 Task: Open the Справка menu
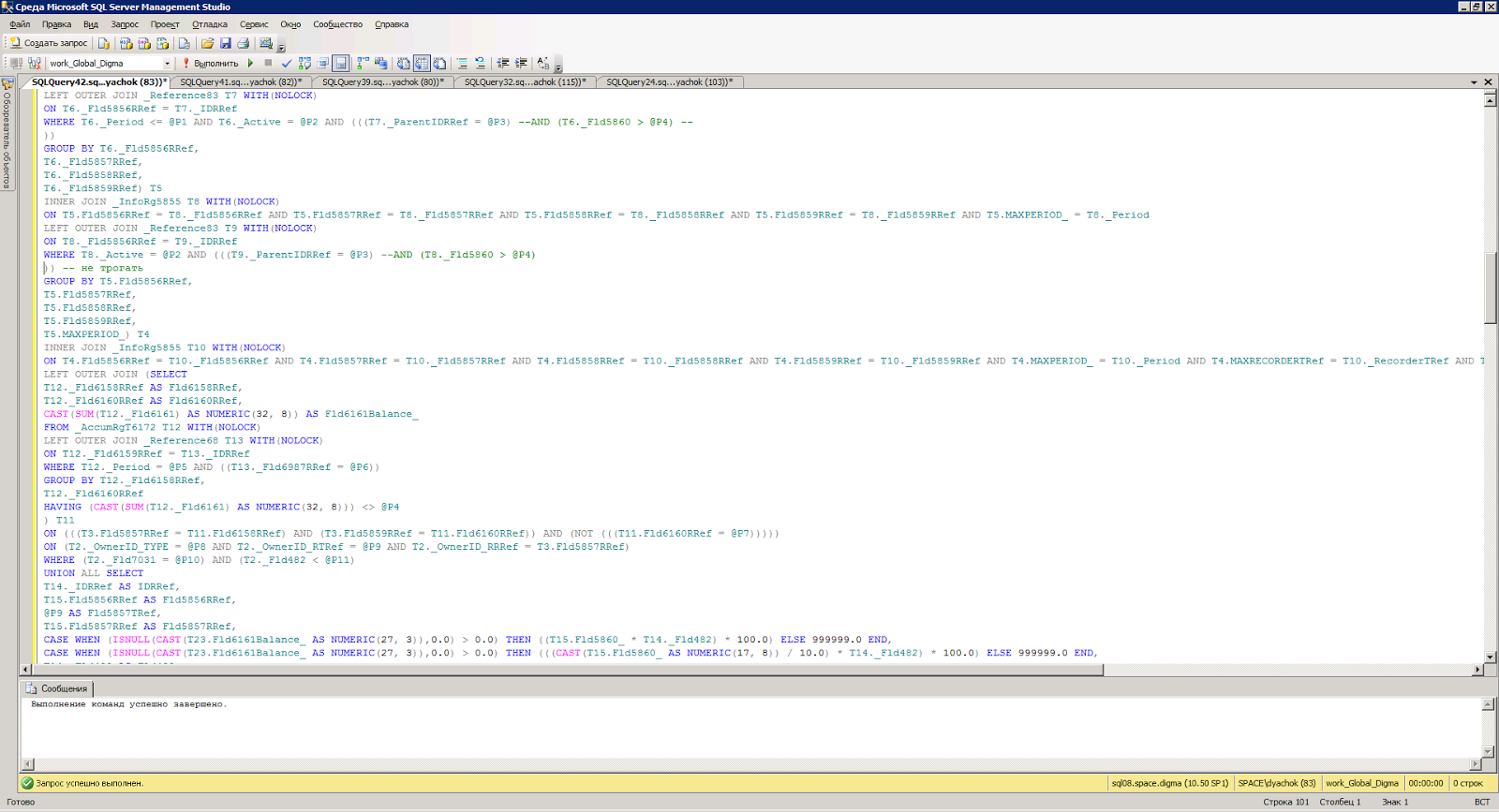[392, 24]
